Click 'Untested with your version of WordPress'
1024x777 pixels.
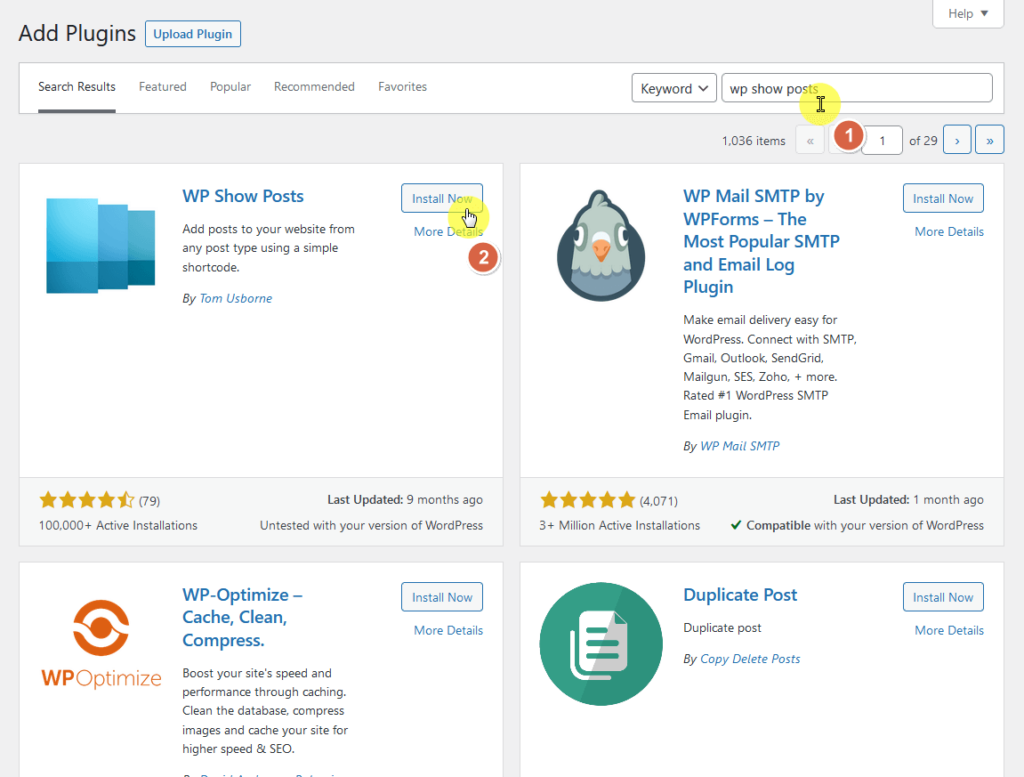pos(372,526)
